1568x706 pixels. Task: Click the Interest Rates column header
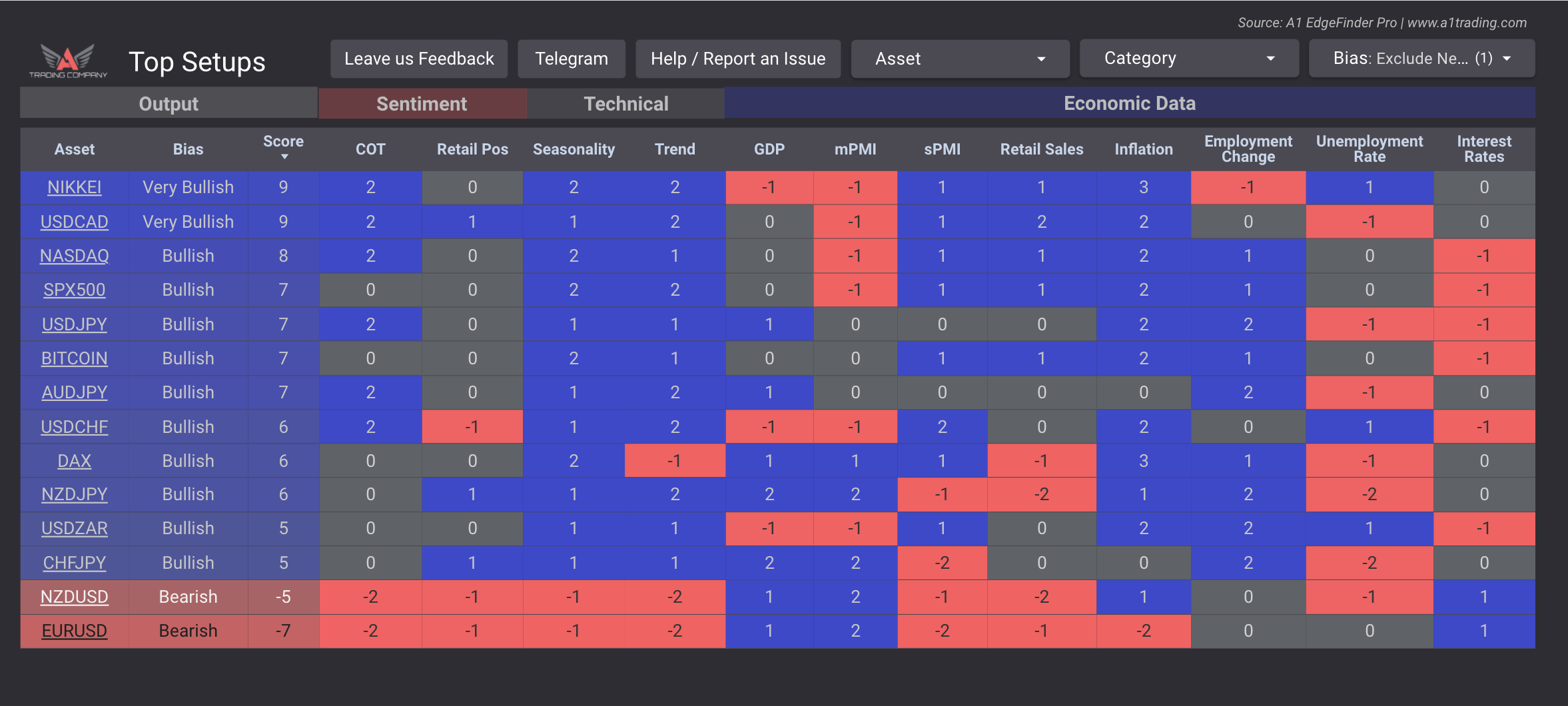click(1483, 149)
